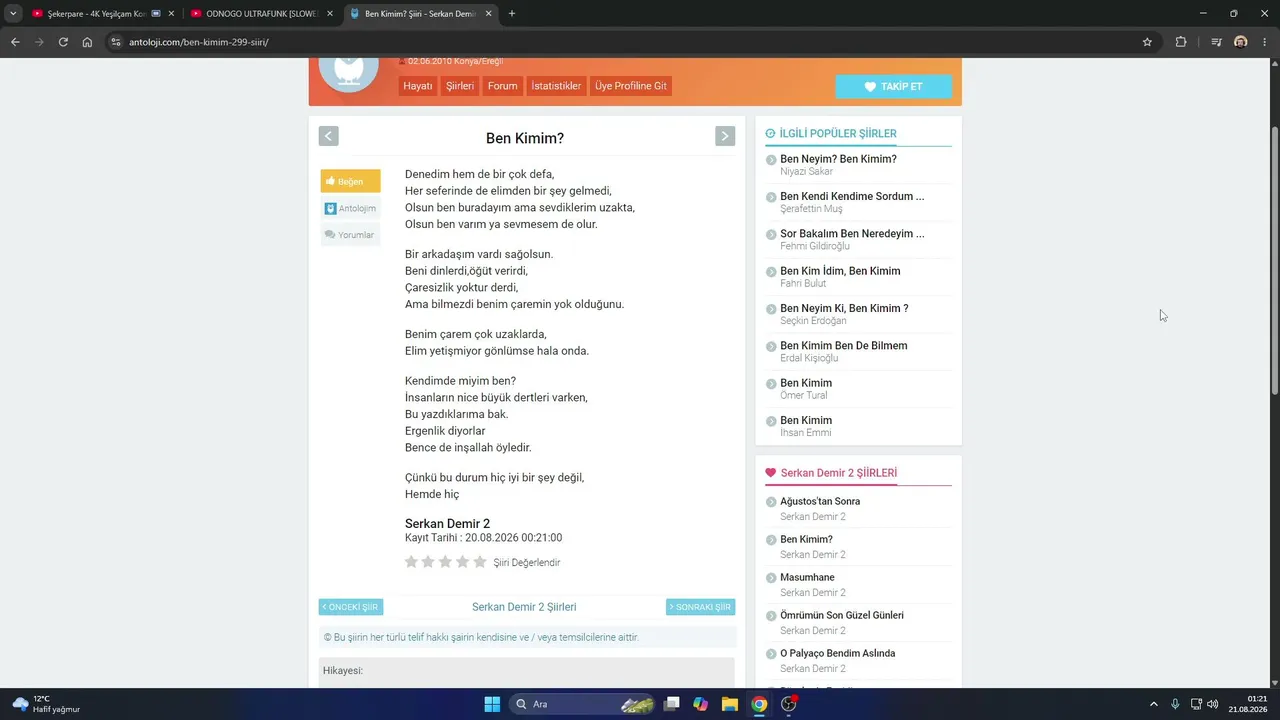Click the page vertical scrollbar
Image resolution: width=1280 pixels, height=720 pixels.
[x=1274, y=260]
